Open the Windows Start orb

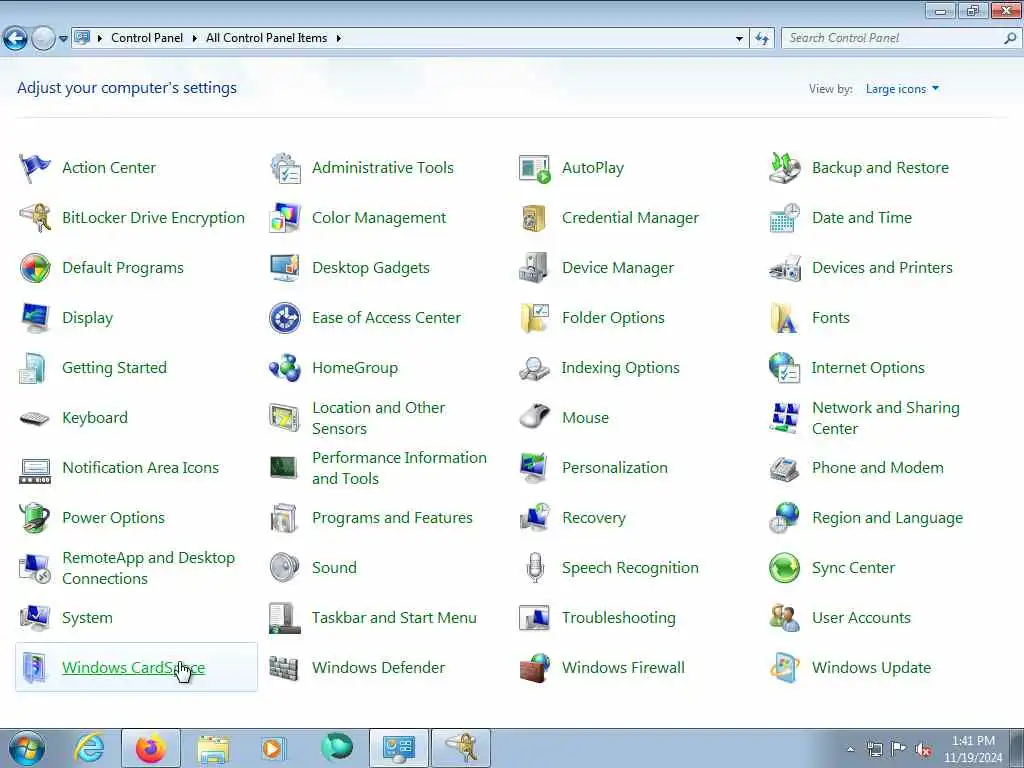click(x=27, y=748)
